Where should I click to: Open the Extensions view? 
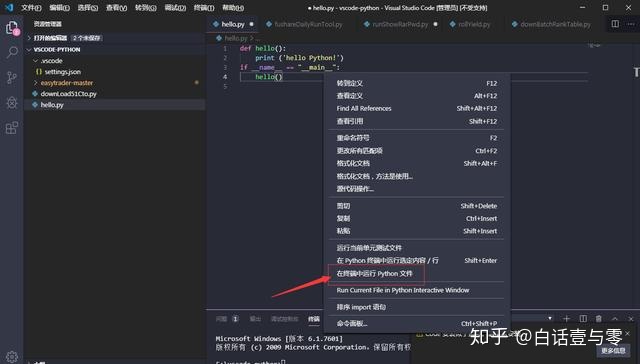(12, 128)
